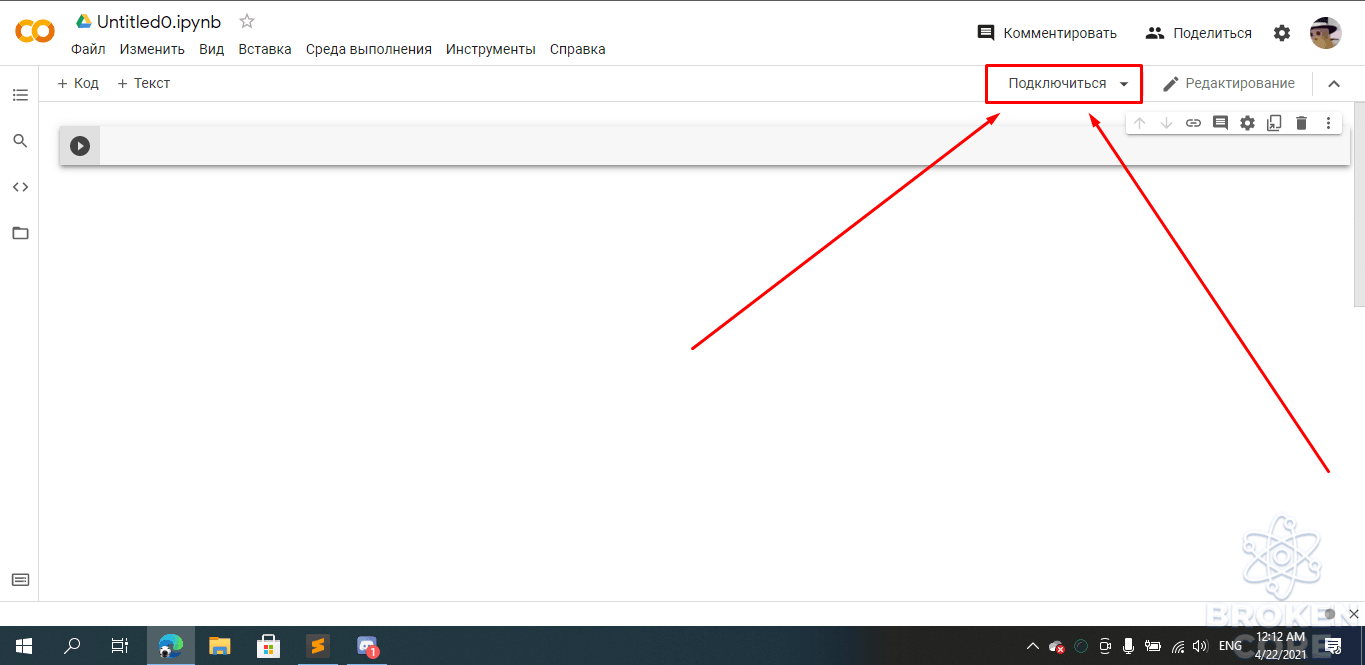
Task: Open the Вставка menu
Action: coord(265,49)
